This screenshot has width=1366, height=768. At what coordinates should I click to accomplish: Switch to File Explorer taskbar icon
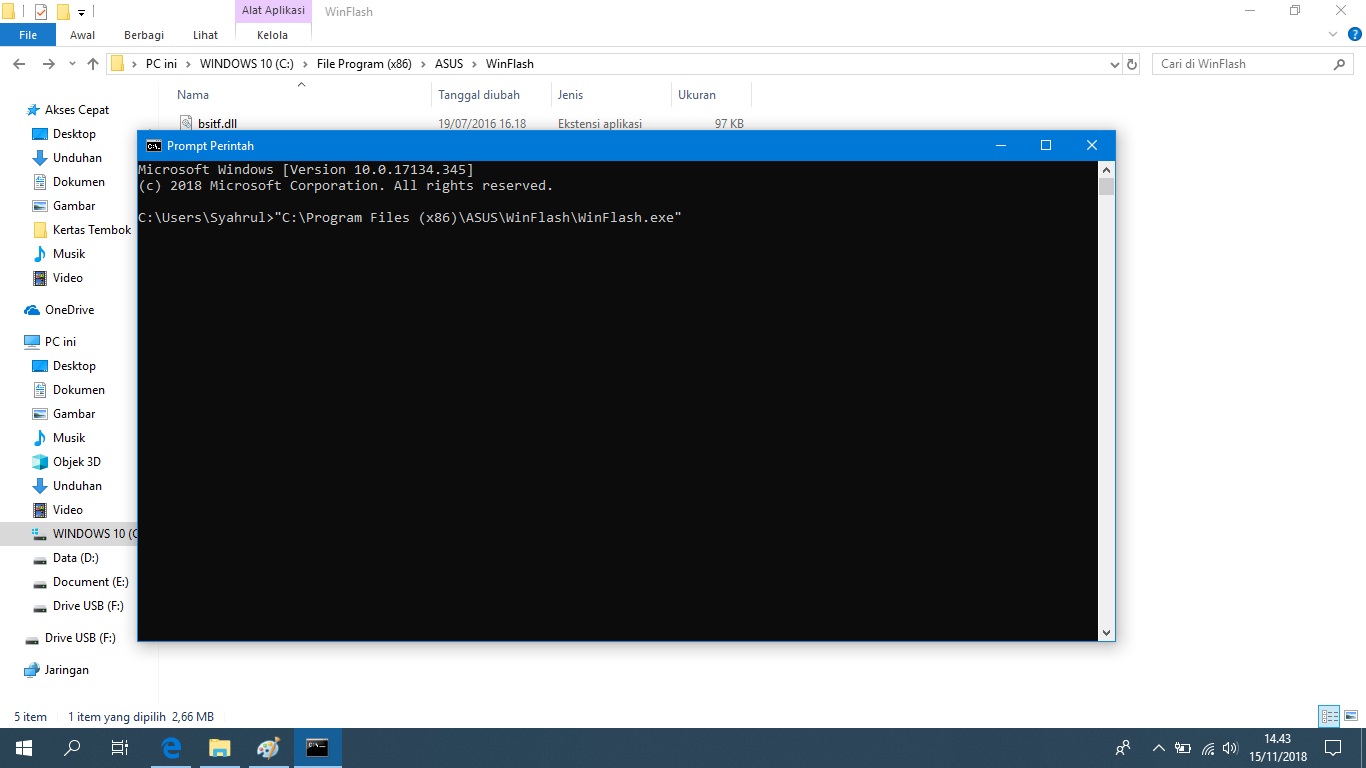[x=220, y=748]
